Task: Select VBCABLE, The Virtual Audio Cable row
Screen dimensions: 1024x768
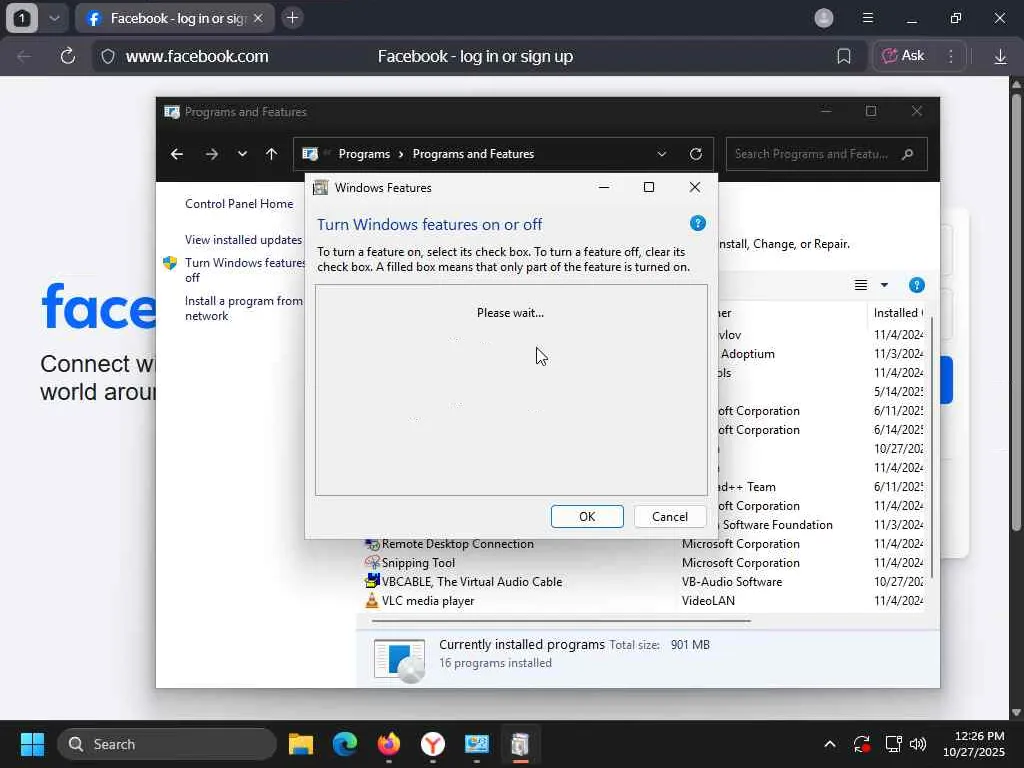Action: point(643,582)
